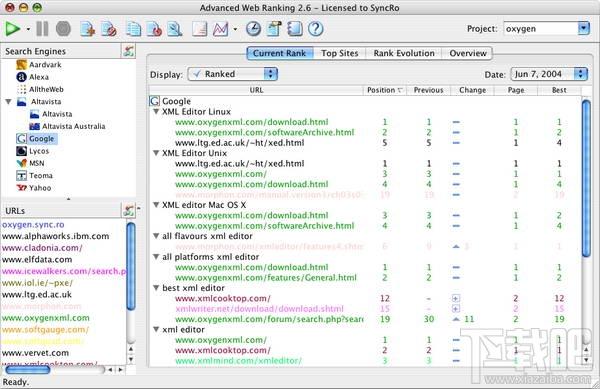Click the document with red marker icon
600x389 pixels.
coord(154,29)
